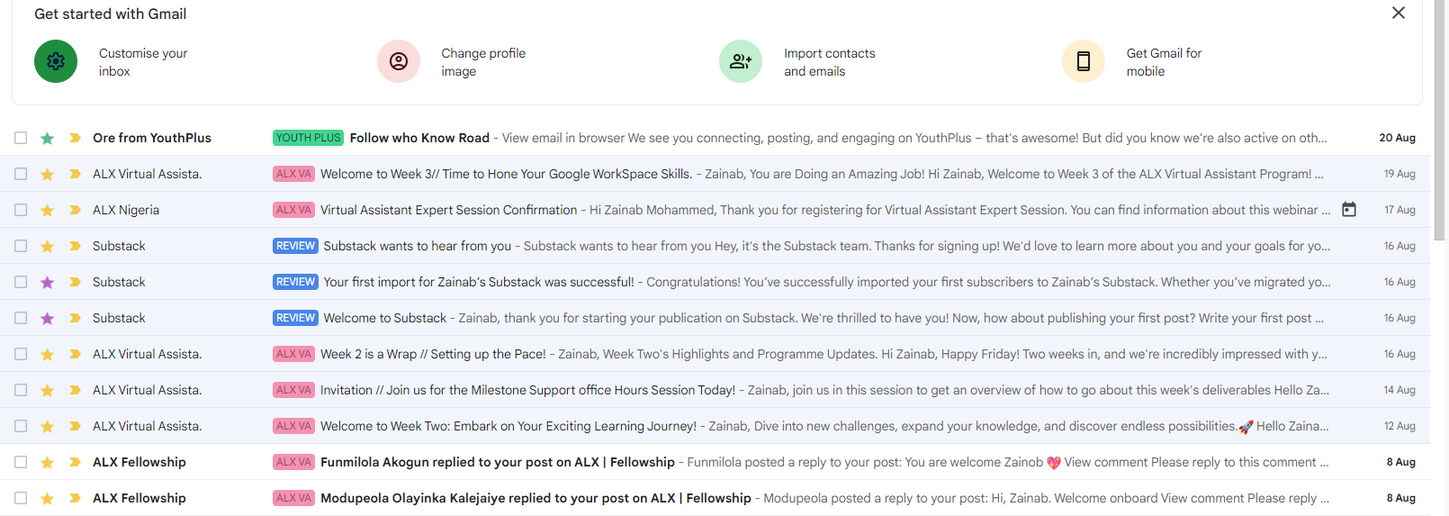Click the REVIEW label on first import email

[295, 282]
